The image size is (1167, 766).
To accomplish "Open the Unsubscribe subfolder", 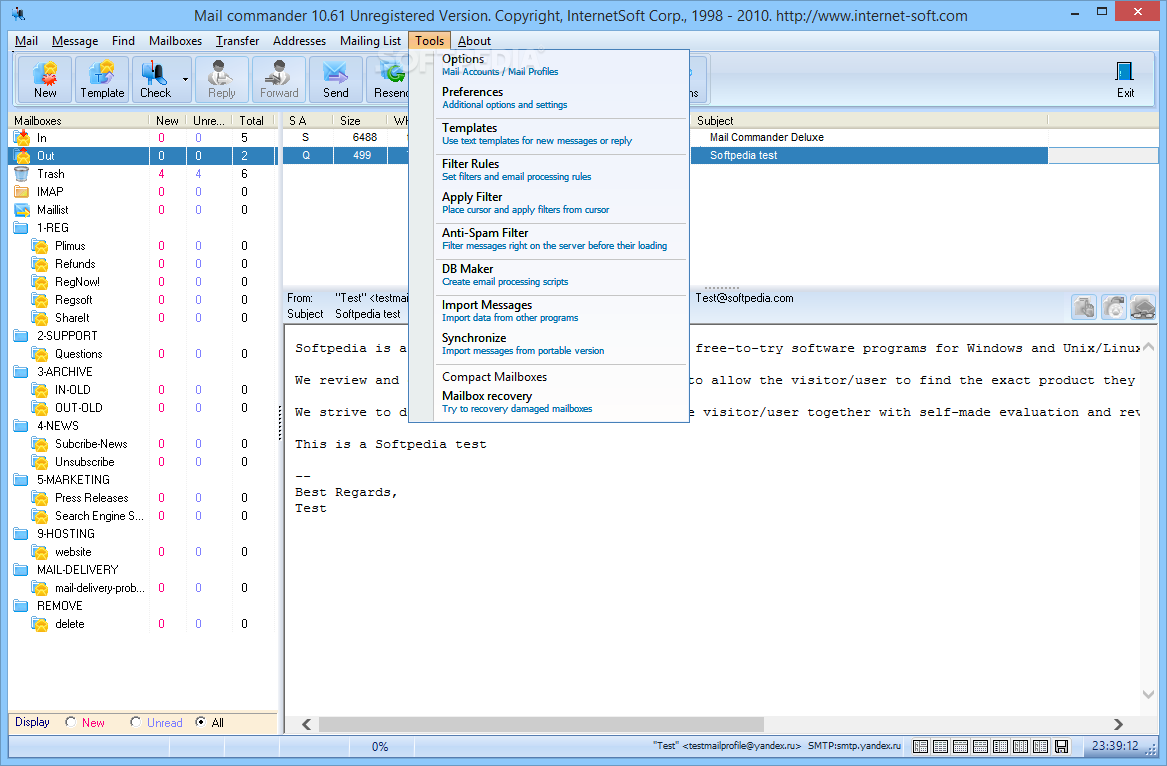I will coord(84,462).
